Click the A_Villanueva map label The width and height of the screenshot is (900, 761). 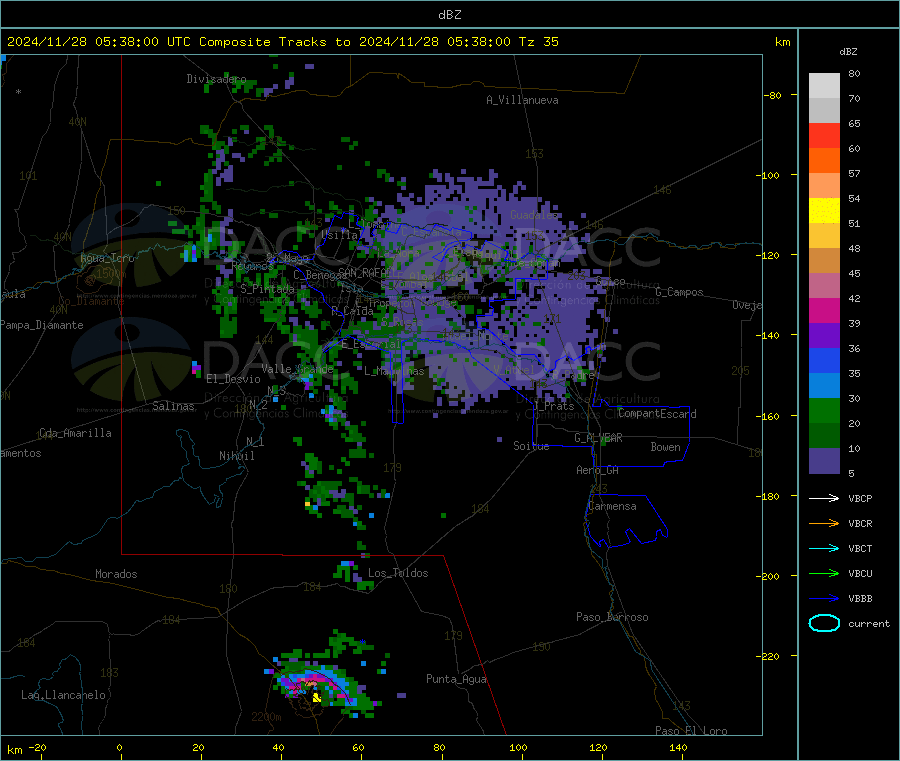[522, 100]
